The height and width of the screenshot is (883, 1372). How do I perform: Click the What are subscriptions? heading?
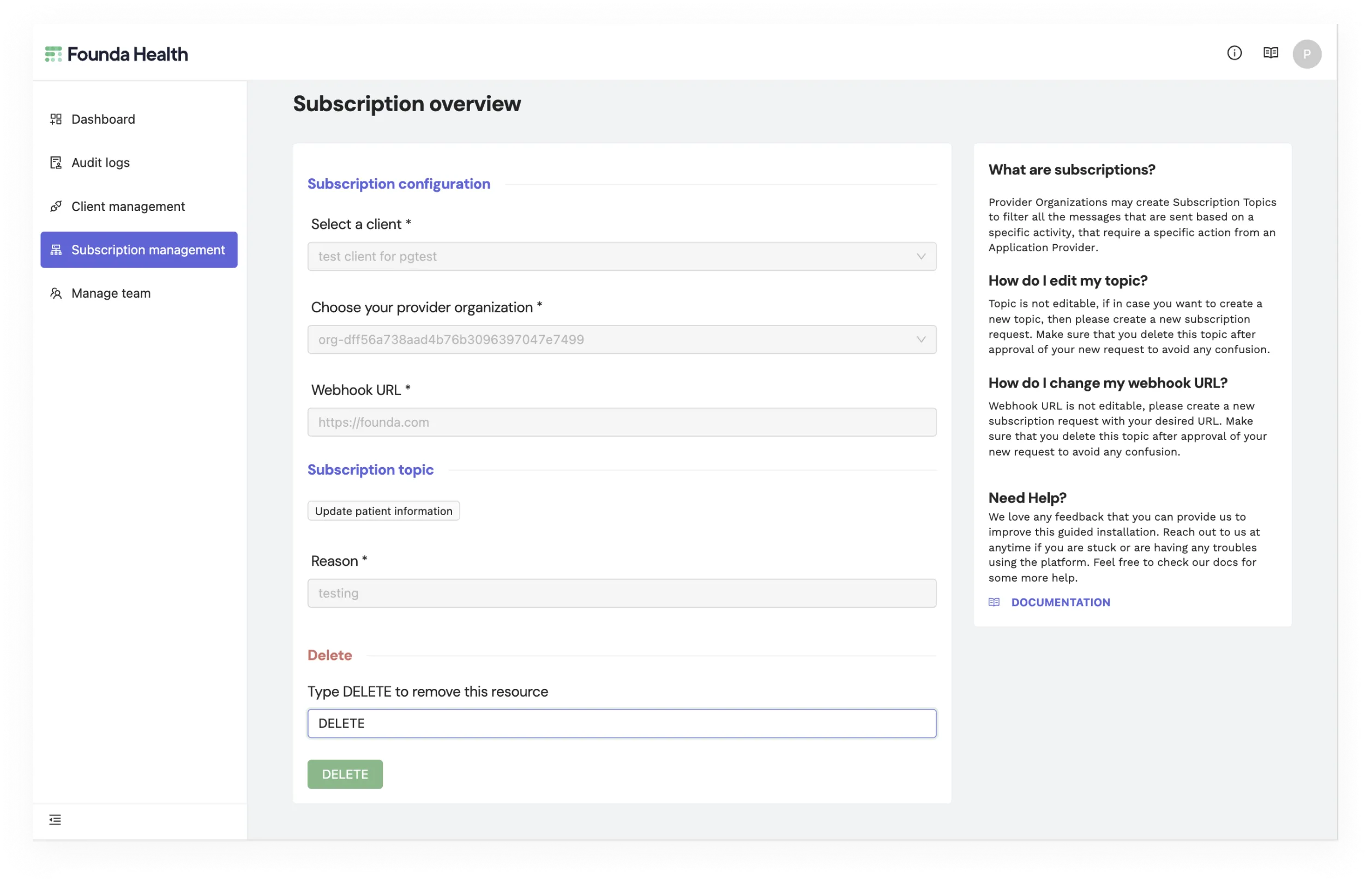[1072, 170]
